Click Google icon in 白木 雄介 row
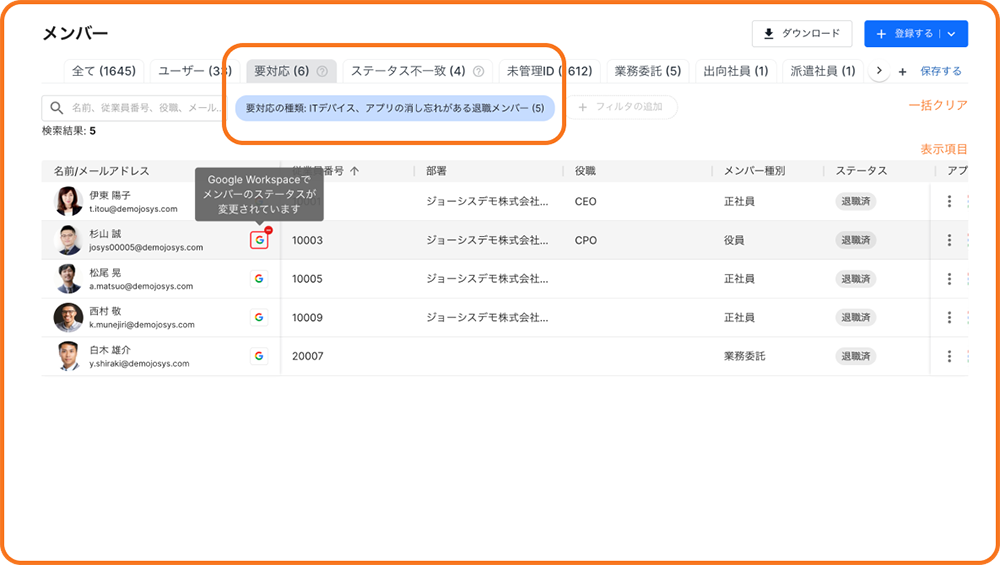This screenshot has height=565, width=1000. click(x=259, y=355)
